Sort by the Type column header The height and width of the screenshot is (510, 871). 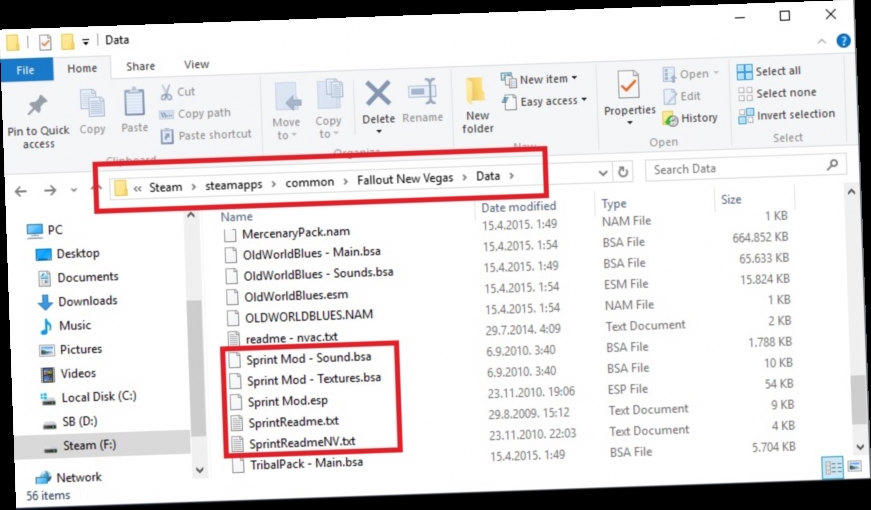(x=614, y=204)
